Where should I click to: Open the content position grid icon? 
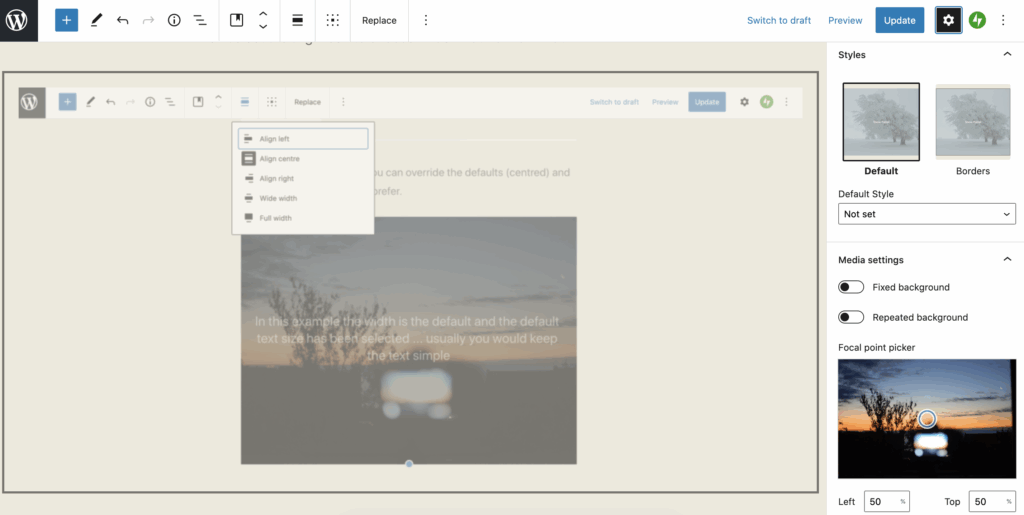tap(333, 20)
